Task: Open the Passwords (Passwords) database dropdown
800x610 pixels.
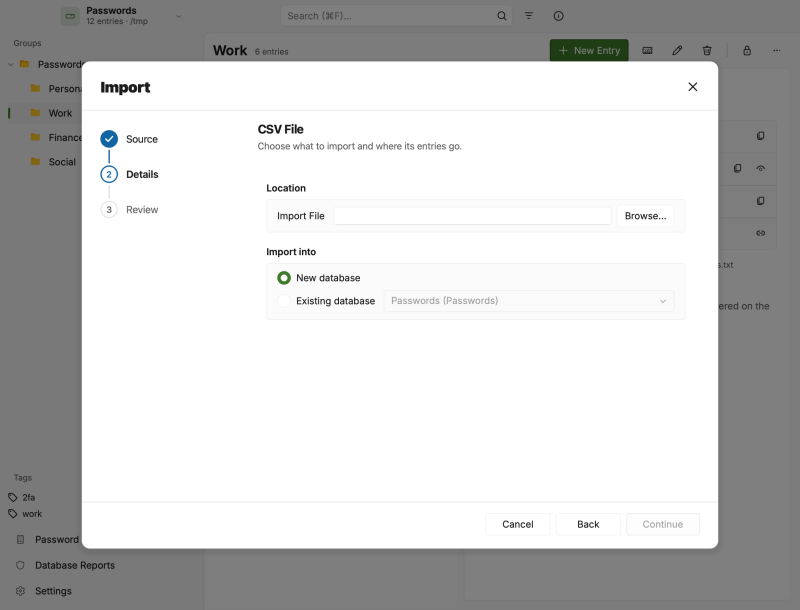Action: 529,301
